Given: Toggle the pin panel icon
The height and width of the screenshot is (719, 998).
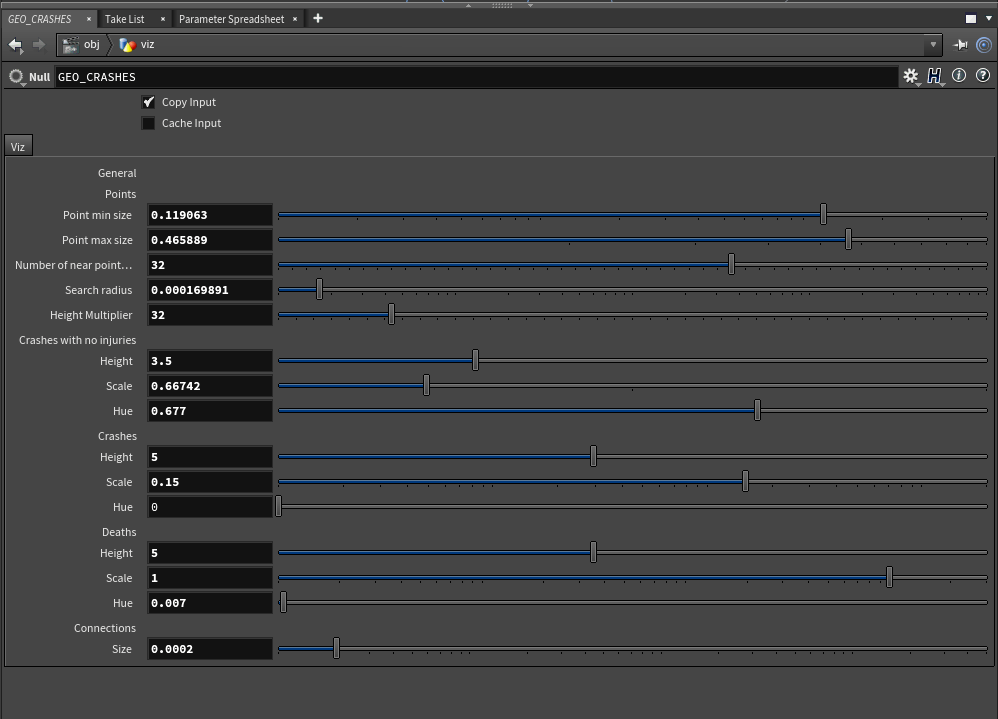Looking at the screenshot, I should [960, 45].
